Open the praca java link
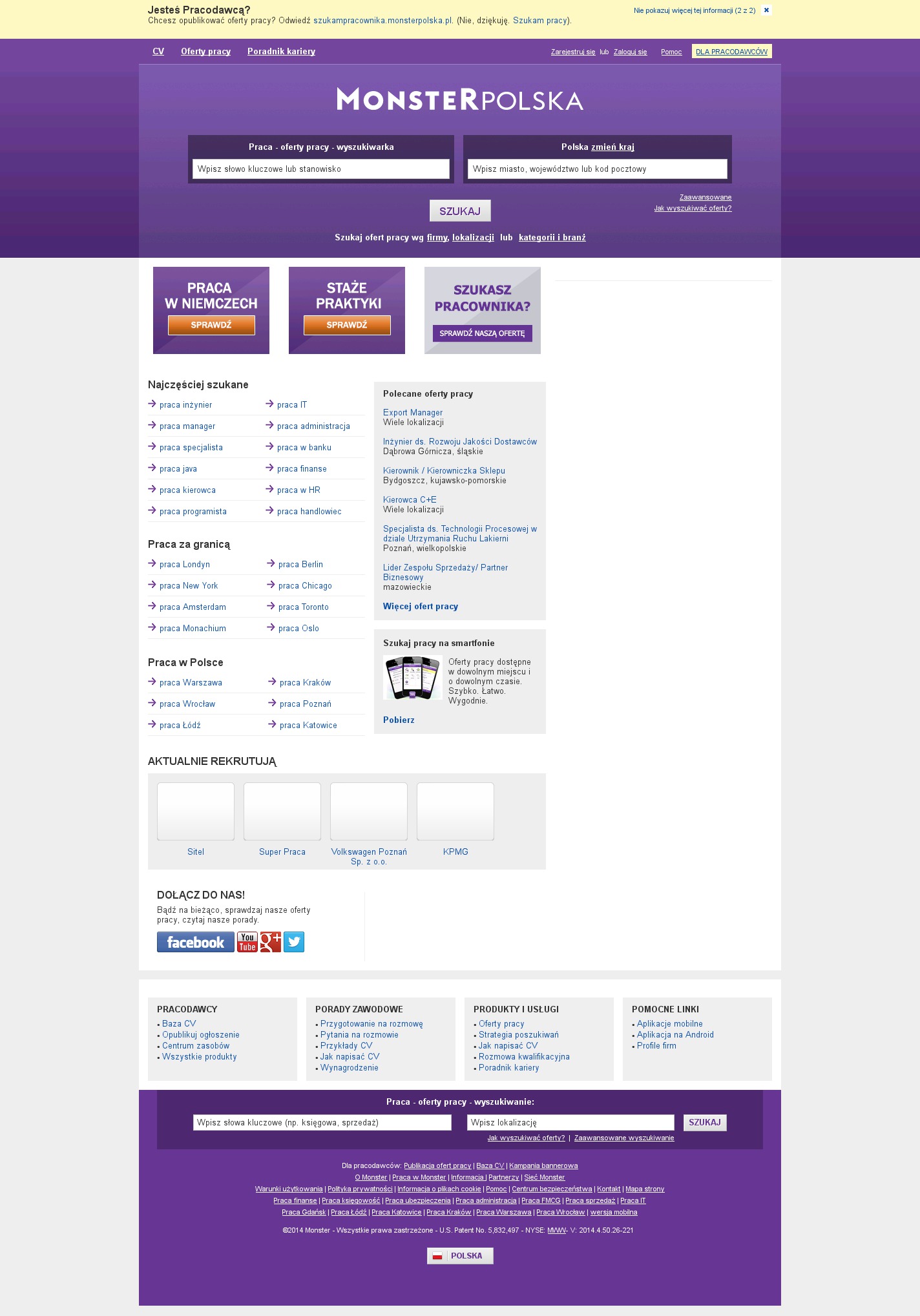This screenshot has height=1316, width=920. pos(178,469)
